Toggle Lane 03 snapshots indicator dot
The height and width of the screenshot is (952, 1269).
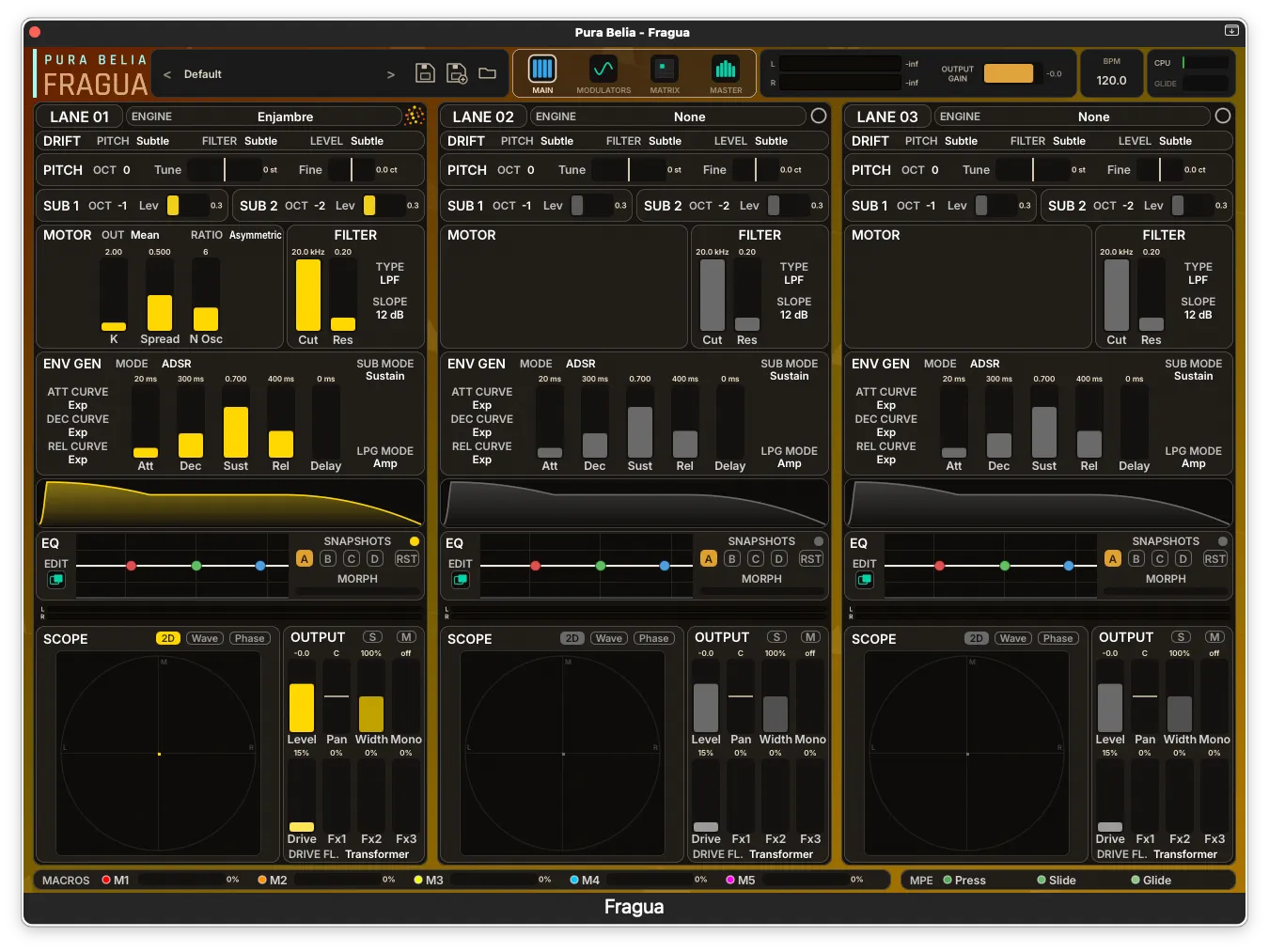[1223, 541]
